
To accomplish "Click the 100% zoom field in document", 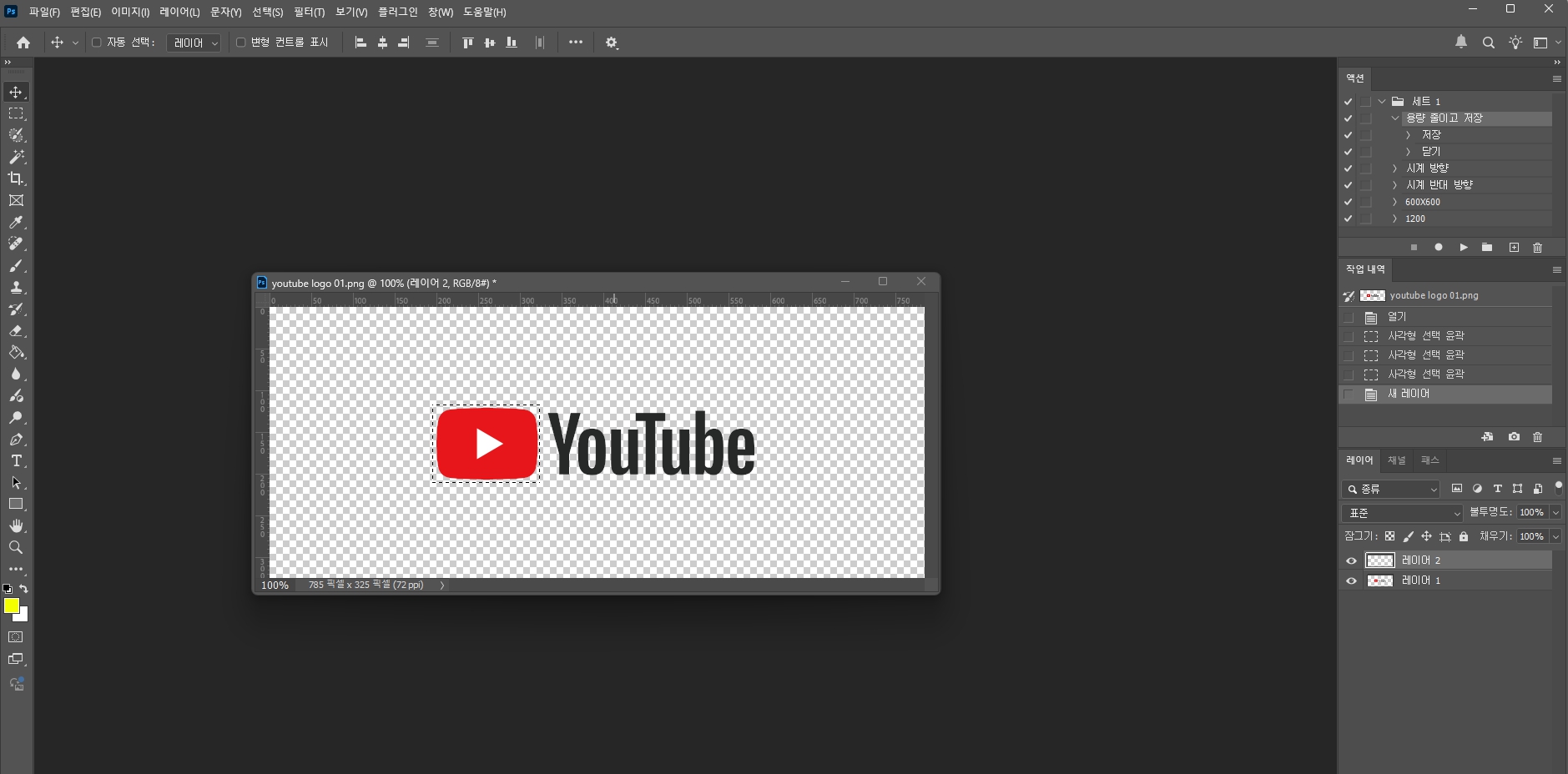I will point(275,586).
